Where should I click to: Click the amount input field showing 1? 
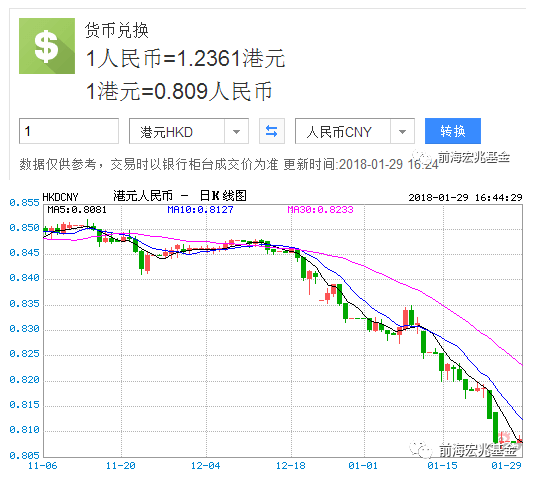[69, 131]
